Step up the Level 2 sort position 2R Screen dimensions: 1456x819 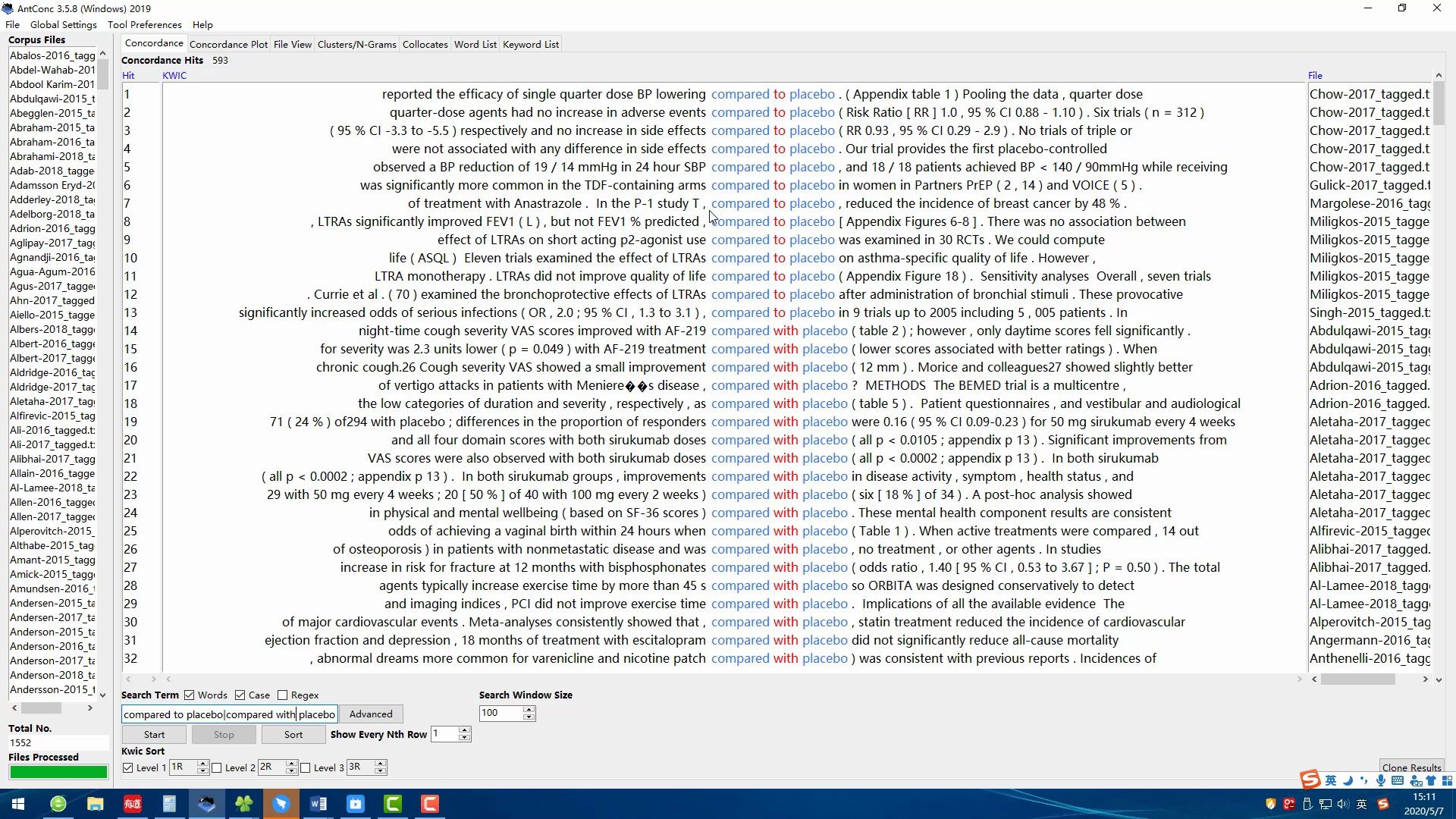[291, 764]
